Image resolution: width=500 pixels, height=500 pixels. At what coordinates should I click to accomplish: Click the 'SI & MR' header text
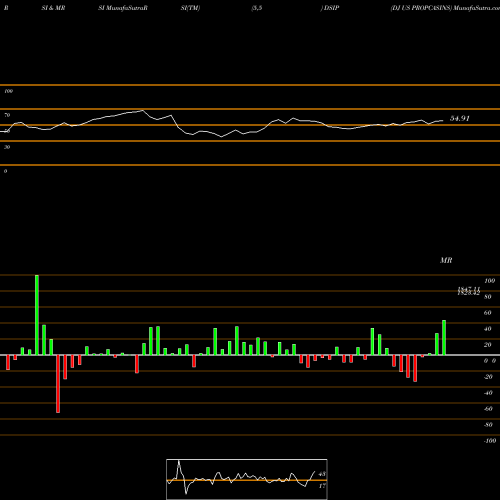53,8
